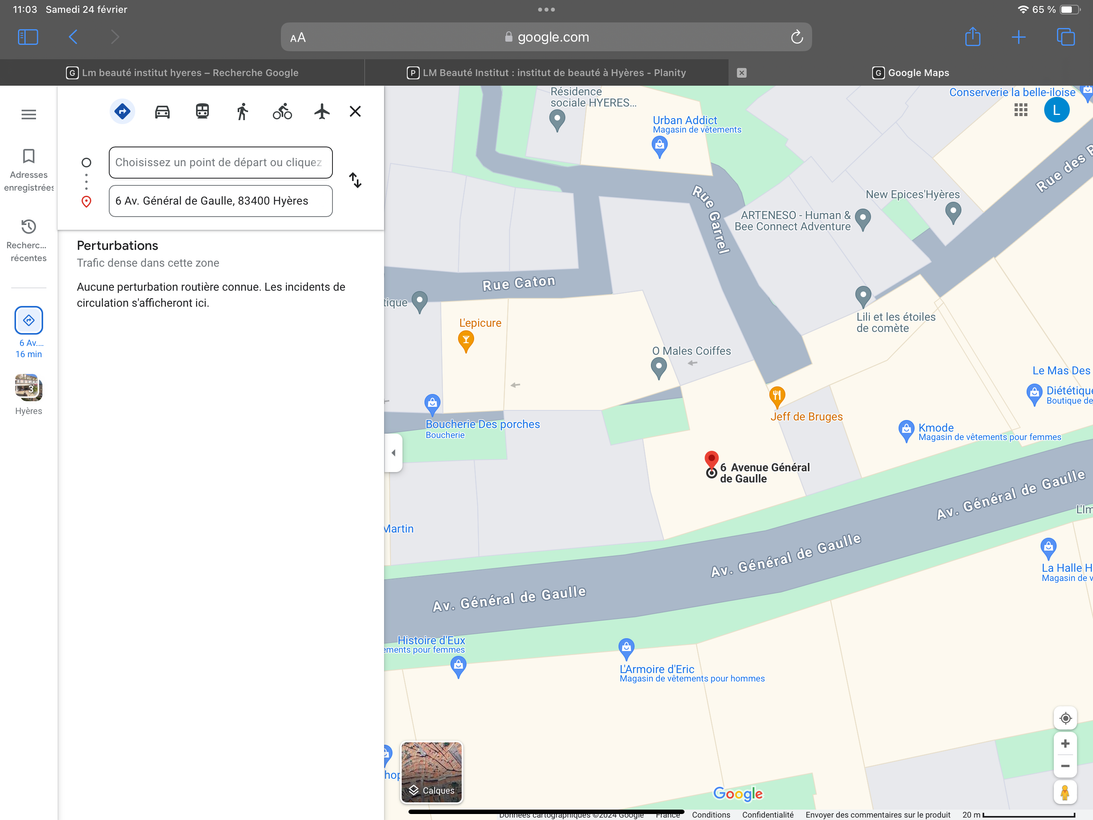Click the Lili et les étoiles de comète pin

[863, 296]
